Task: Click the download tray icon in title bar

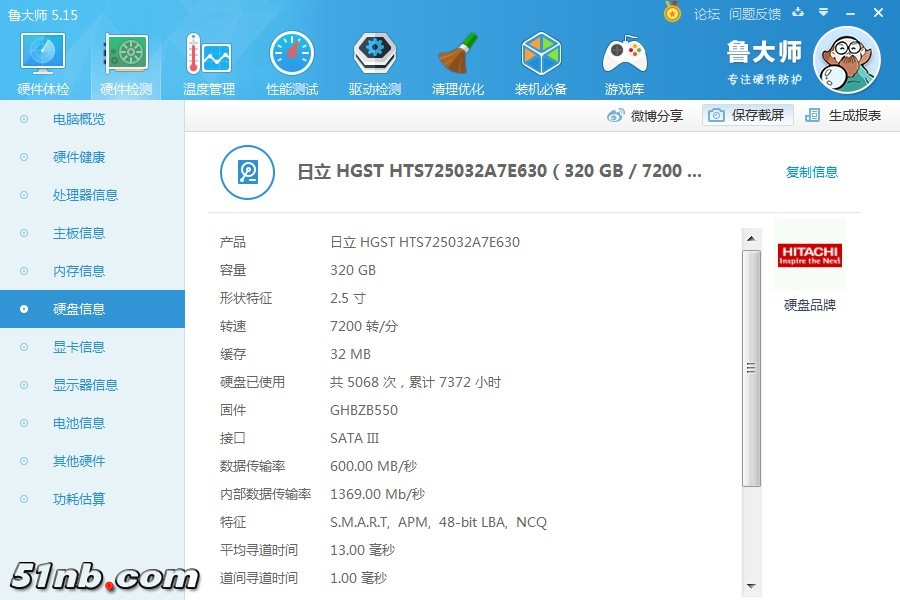Action: [x=797, y=13]
